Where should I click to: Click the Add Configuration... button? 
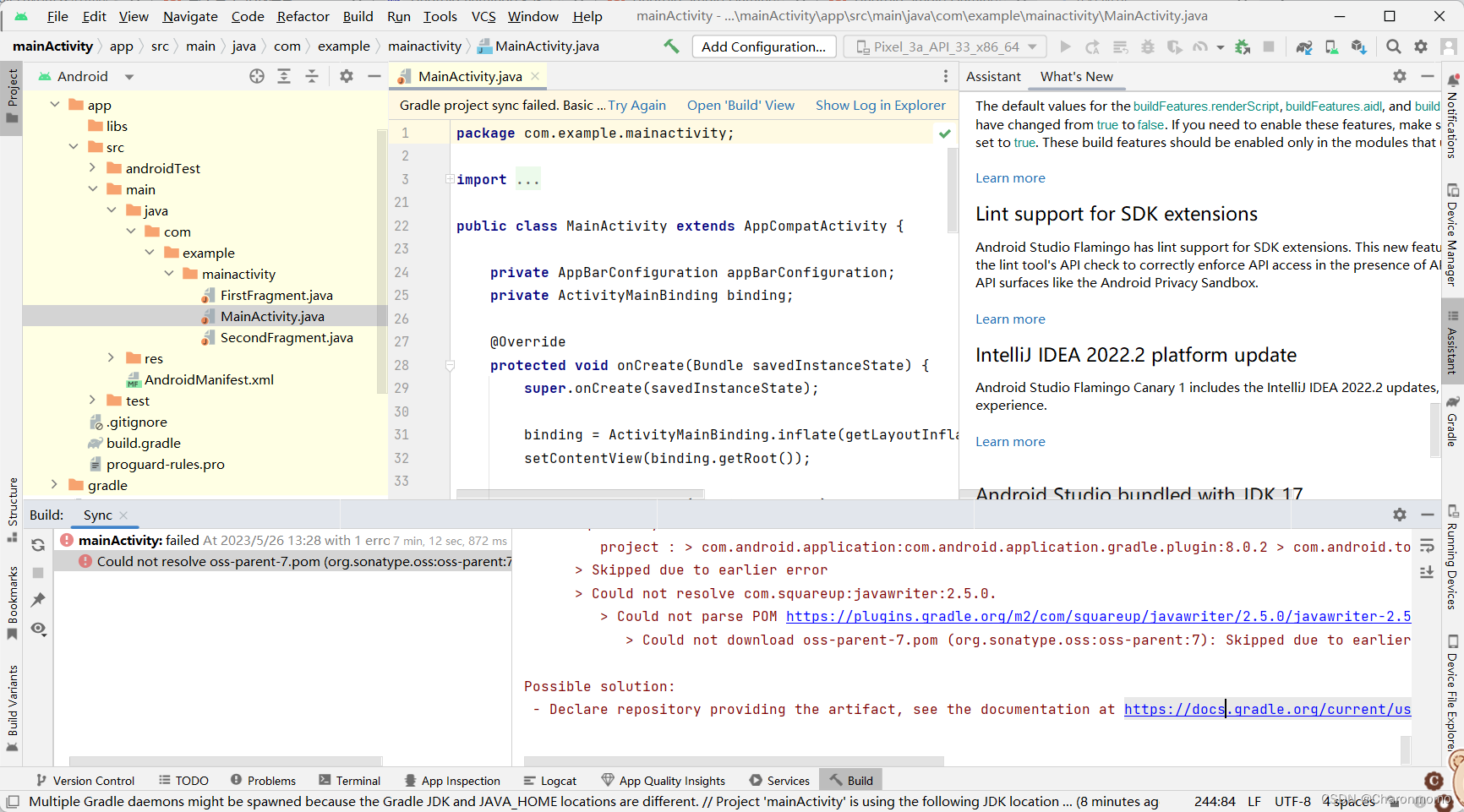[764, 46]
